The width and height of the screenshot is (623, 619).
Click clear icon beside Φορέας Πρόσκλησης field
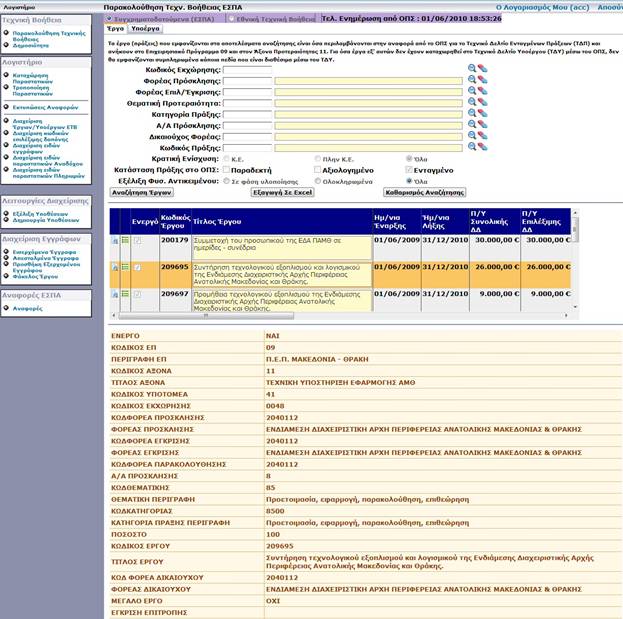(x=482, y=81)
